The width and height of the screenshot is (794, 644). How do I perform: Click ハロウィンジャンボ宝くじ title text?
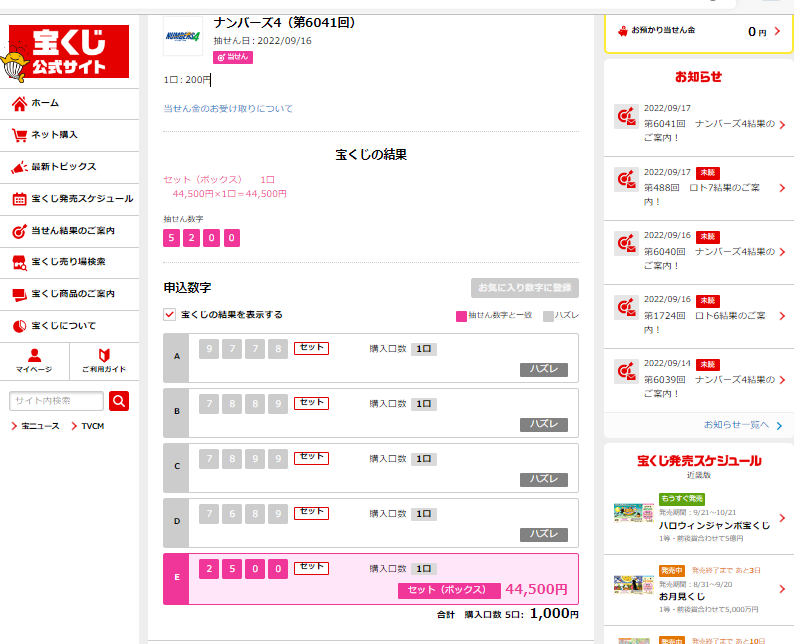point(714,526)
